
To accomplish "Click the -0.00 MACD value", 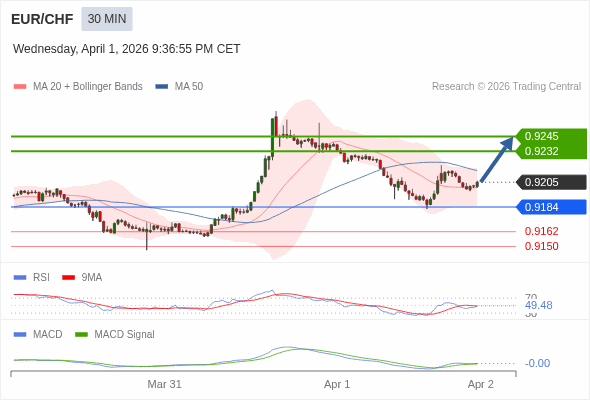I will (x=537, y=363).
